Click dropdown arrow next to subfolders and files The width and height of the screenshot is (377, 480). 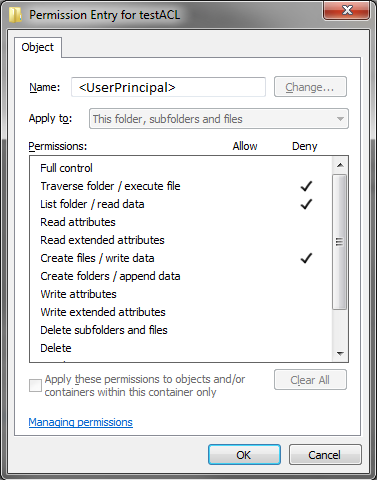340,119
